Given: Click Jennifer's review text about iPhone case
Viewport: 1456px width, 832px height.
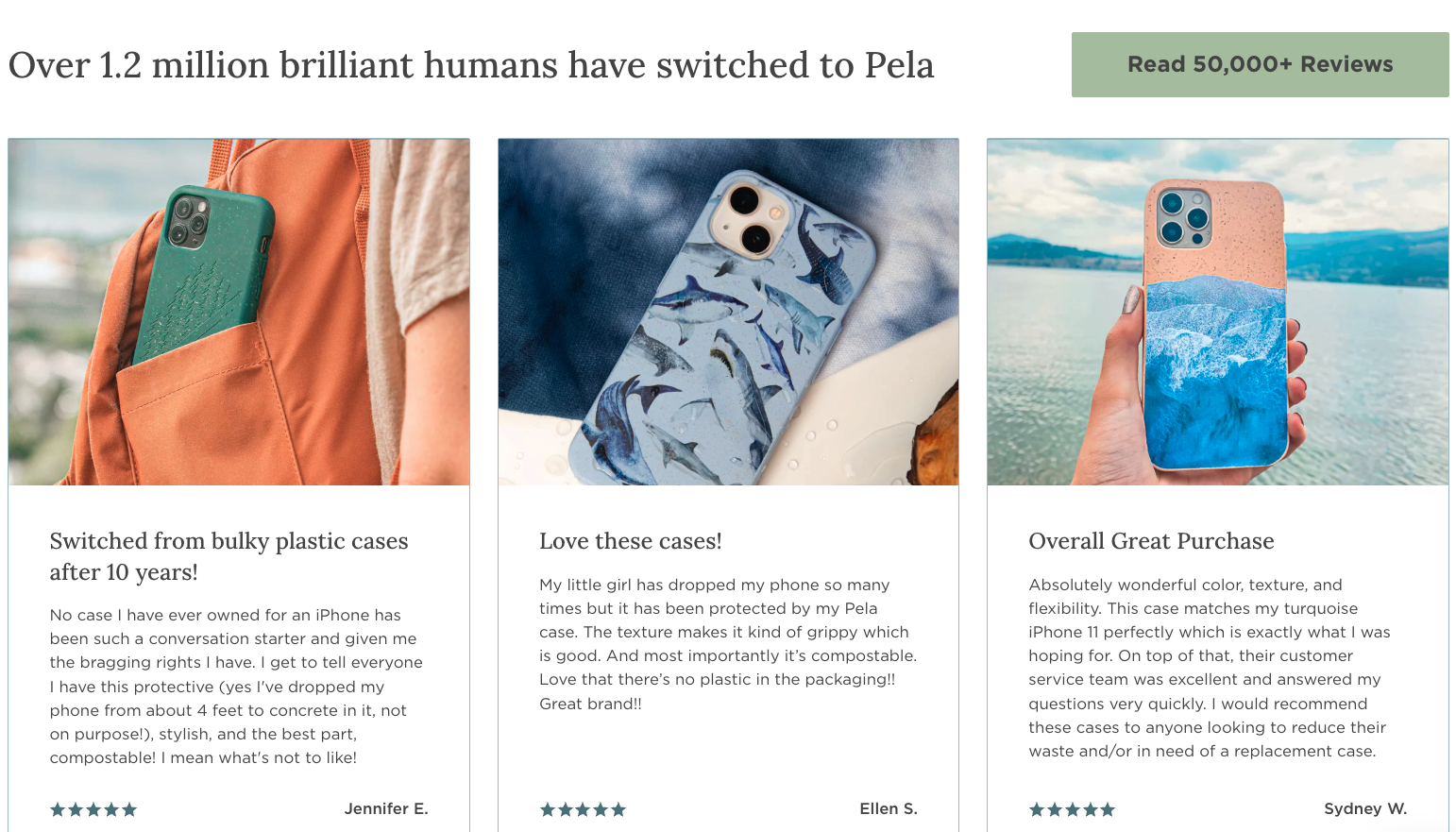Looking at the screenshot, I should click(236, 687).
